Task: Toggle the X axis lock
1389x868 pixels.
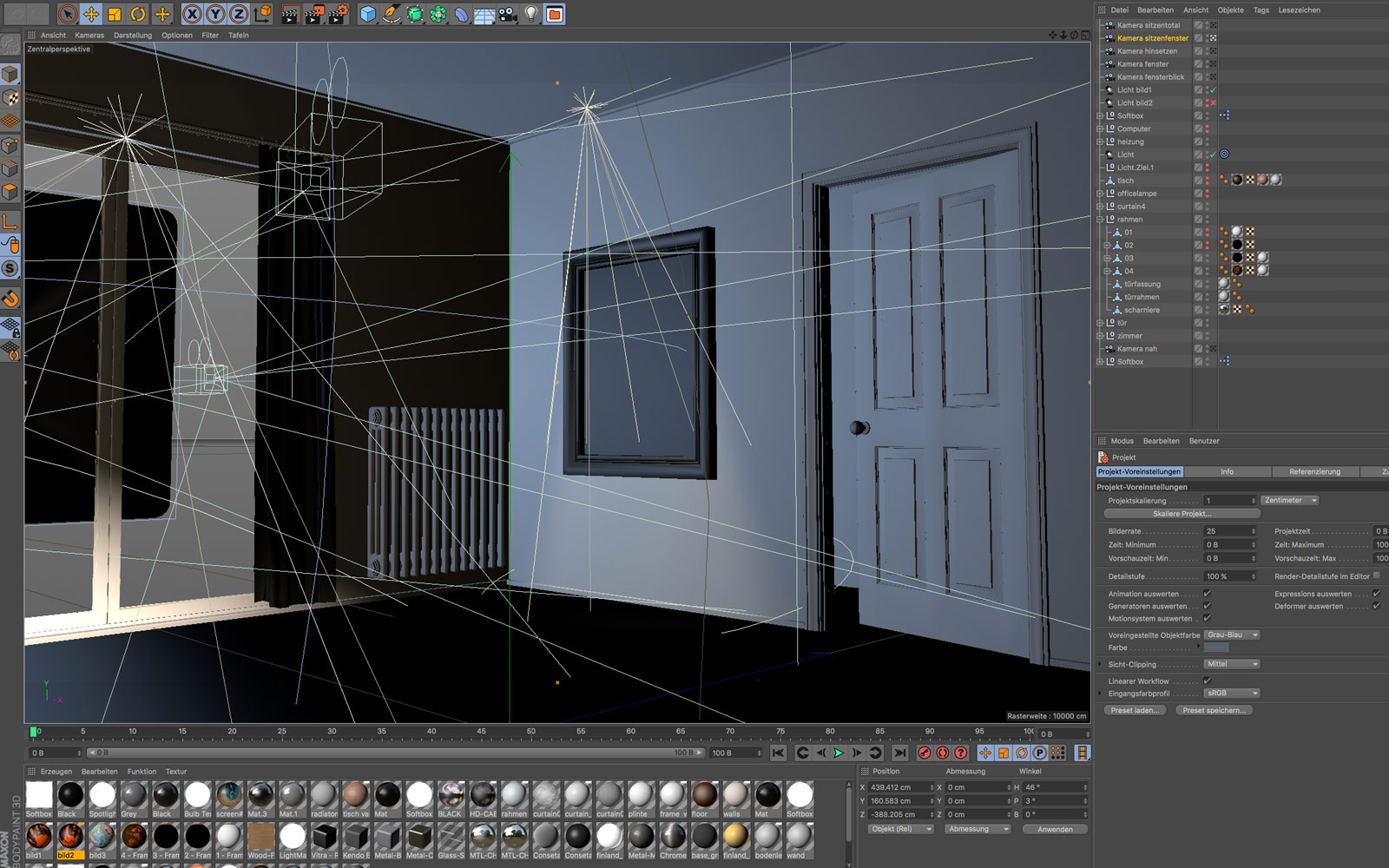Action: click(193, 14)
